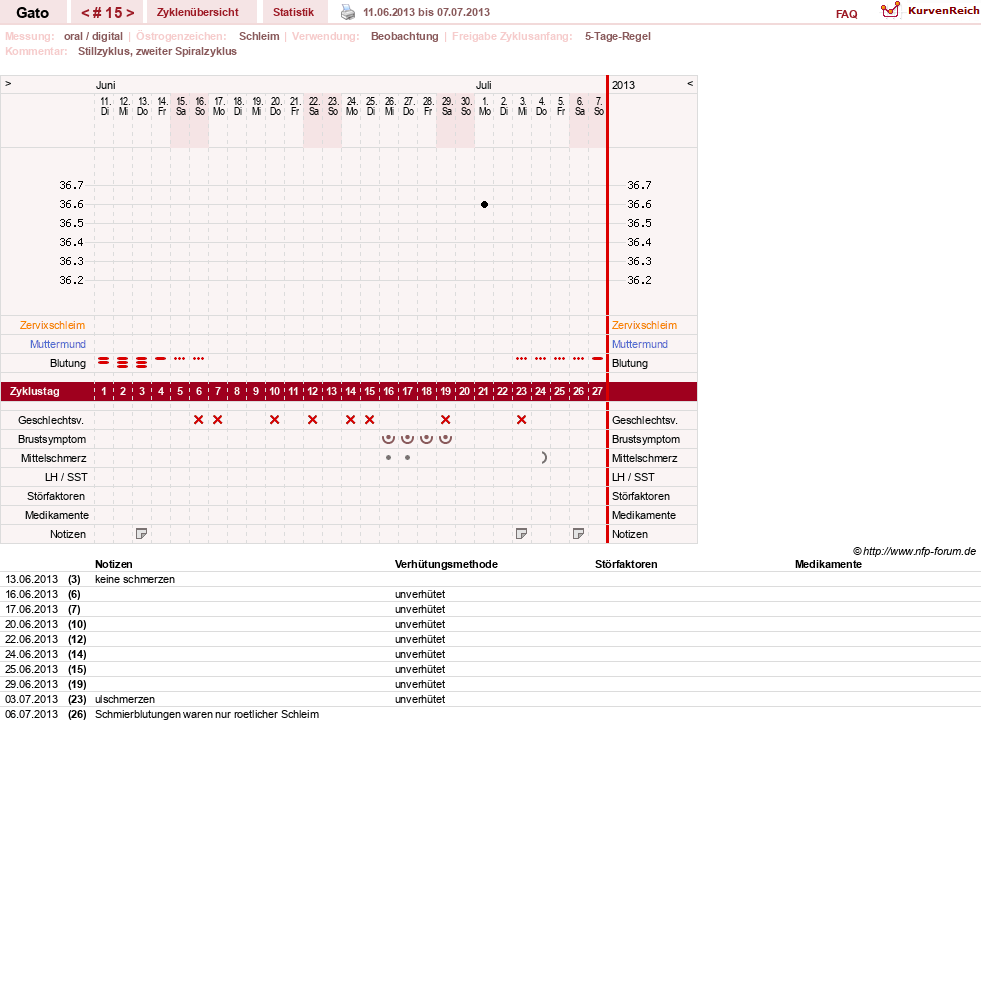The width and height of the screenshot is (981, 1003).
Task: Click intercourse X mark on cycle day 14
Action: (x=350, y=420)
